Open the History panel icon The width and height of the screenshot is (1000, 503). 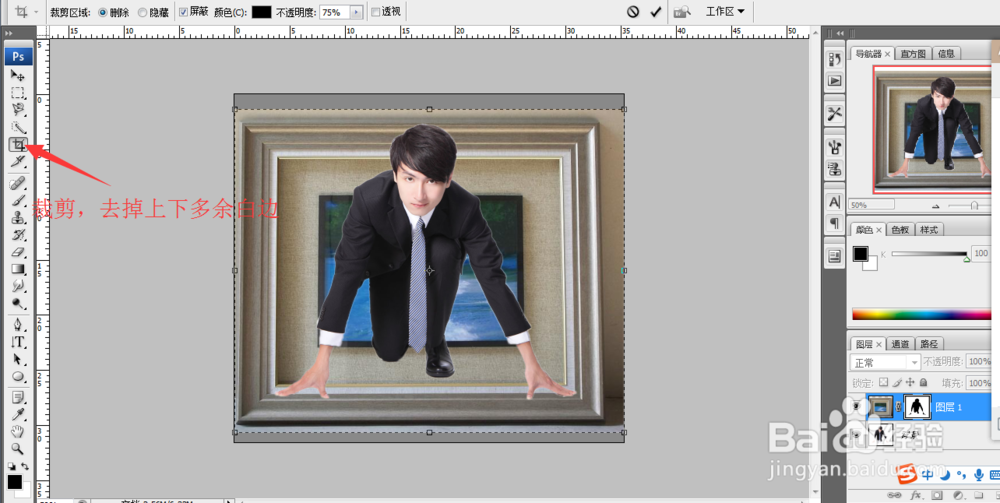tap(834, 60)
